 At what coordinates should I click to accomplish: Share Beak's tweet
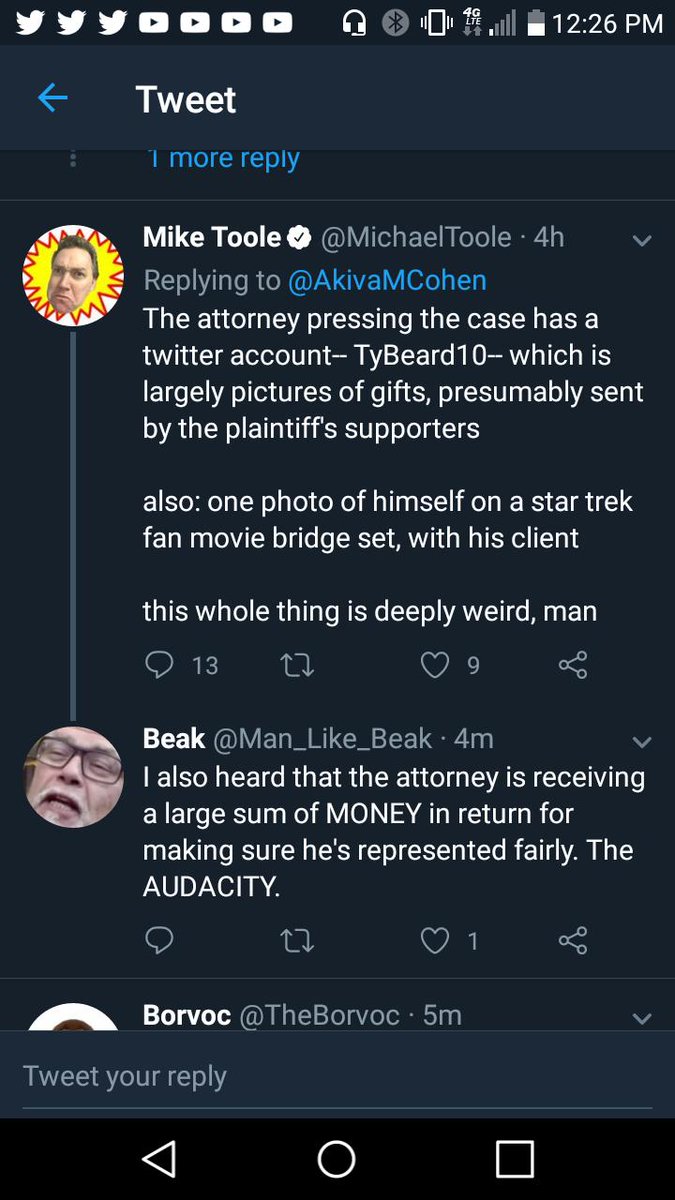573,940
